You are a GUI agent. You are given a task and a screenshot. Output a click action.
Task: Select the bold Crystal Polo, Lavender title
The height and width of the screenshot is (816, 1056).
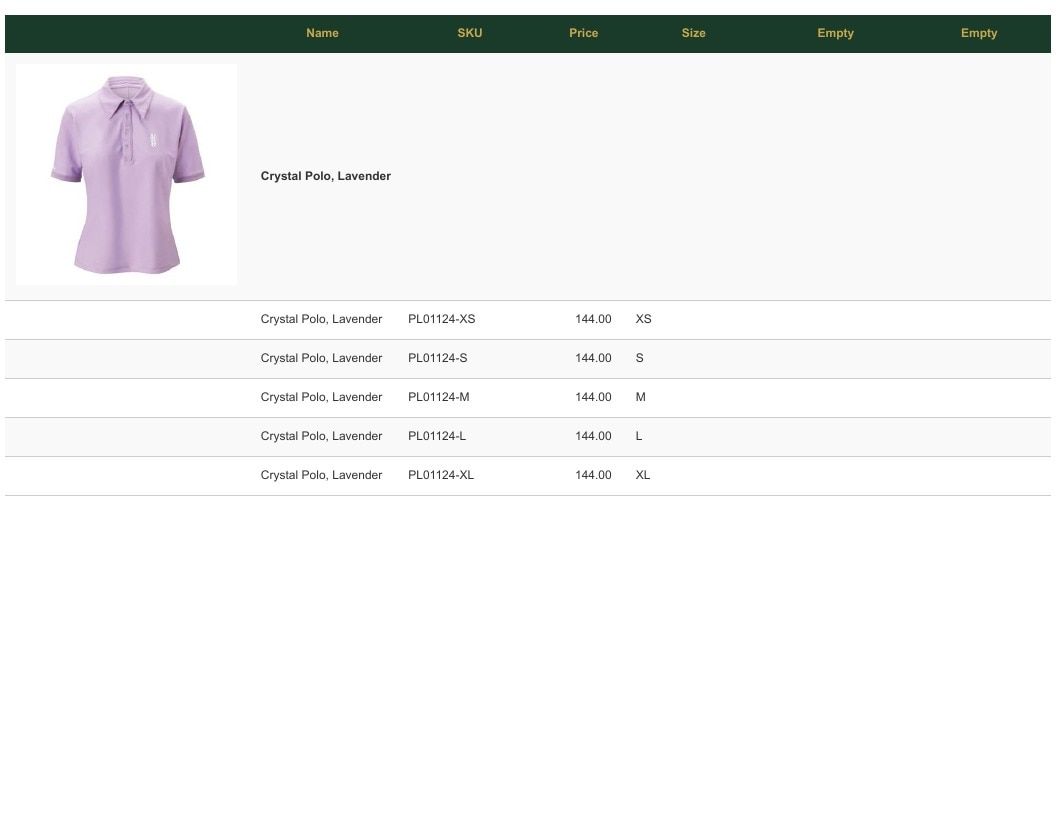[325, 176]
